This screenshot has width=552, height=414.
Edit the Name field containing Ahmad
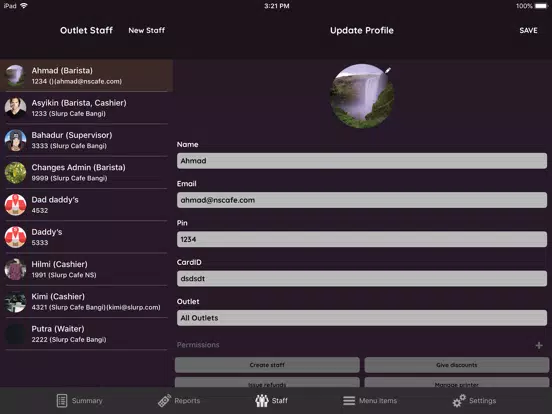click(362, 161)
